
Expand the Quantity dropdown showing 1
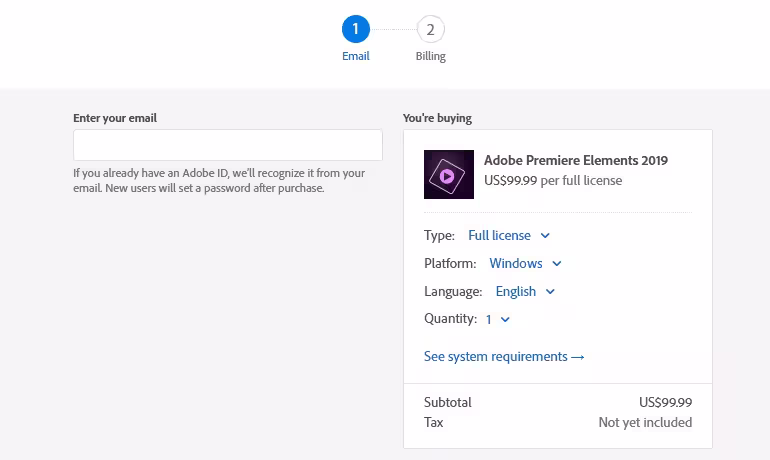498,319
